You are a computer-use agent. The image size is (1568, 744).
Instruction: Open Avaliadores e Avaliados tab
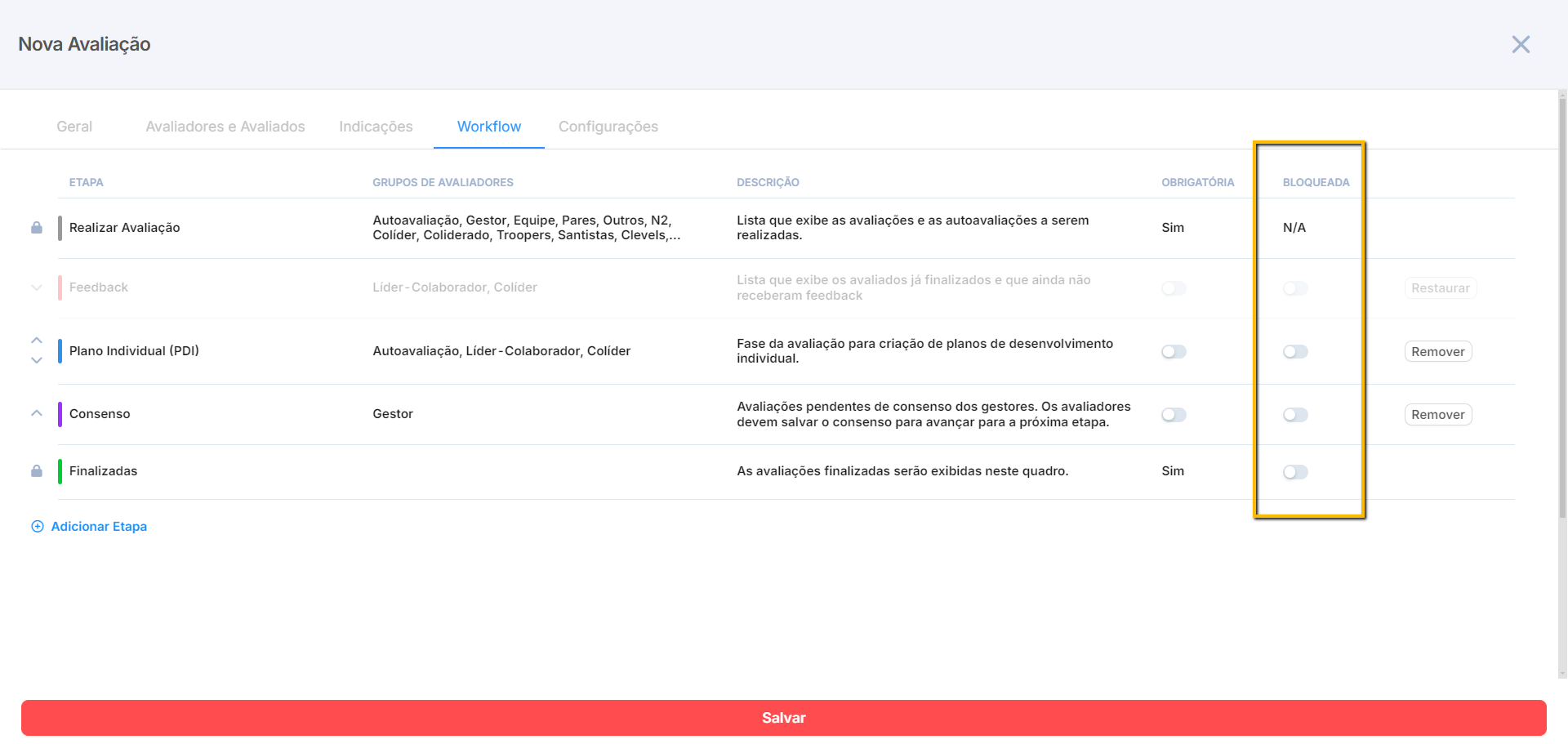pyautogui.click(x=225, y=127)
